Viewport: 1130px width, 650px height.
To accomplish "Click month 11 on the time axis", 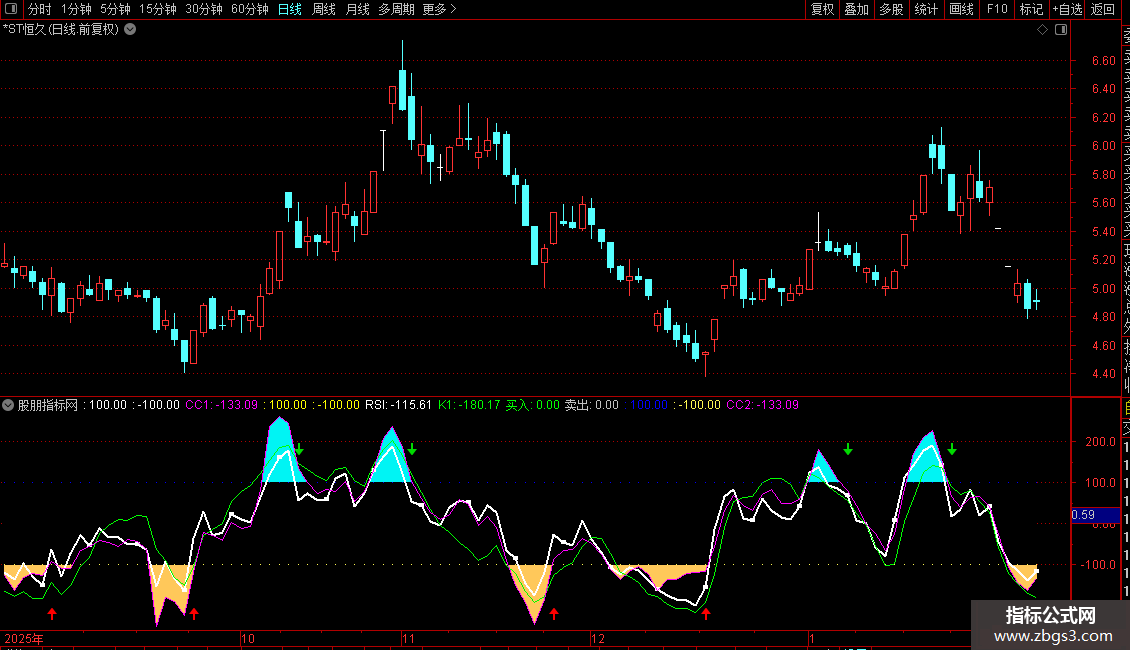I will pos(409,638).
